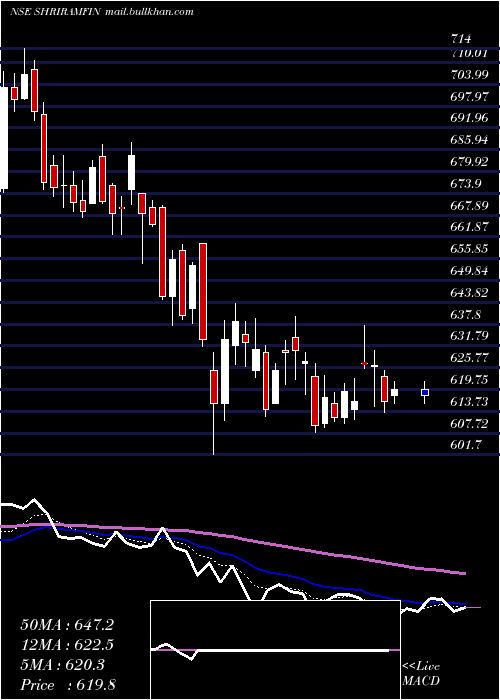Click the NSE SHRIRAMFIN chart title

point(56,12)
